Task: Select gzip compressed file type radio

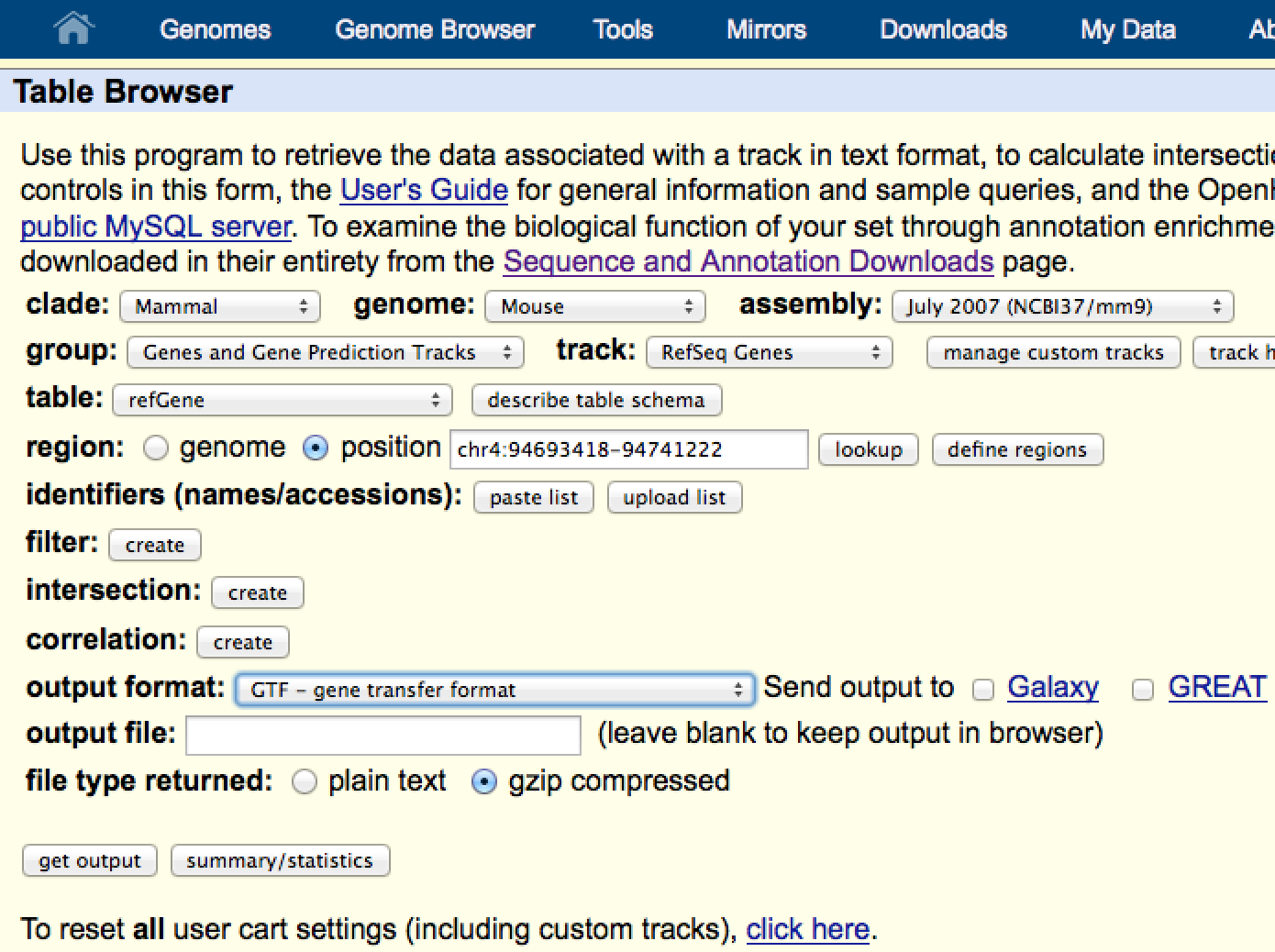Action: click(483, 781)
